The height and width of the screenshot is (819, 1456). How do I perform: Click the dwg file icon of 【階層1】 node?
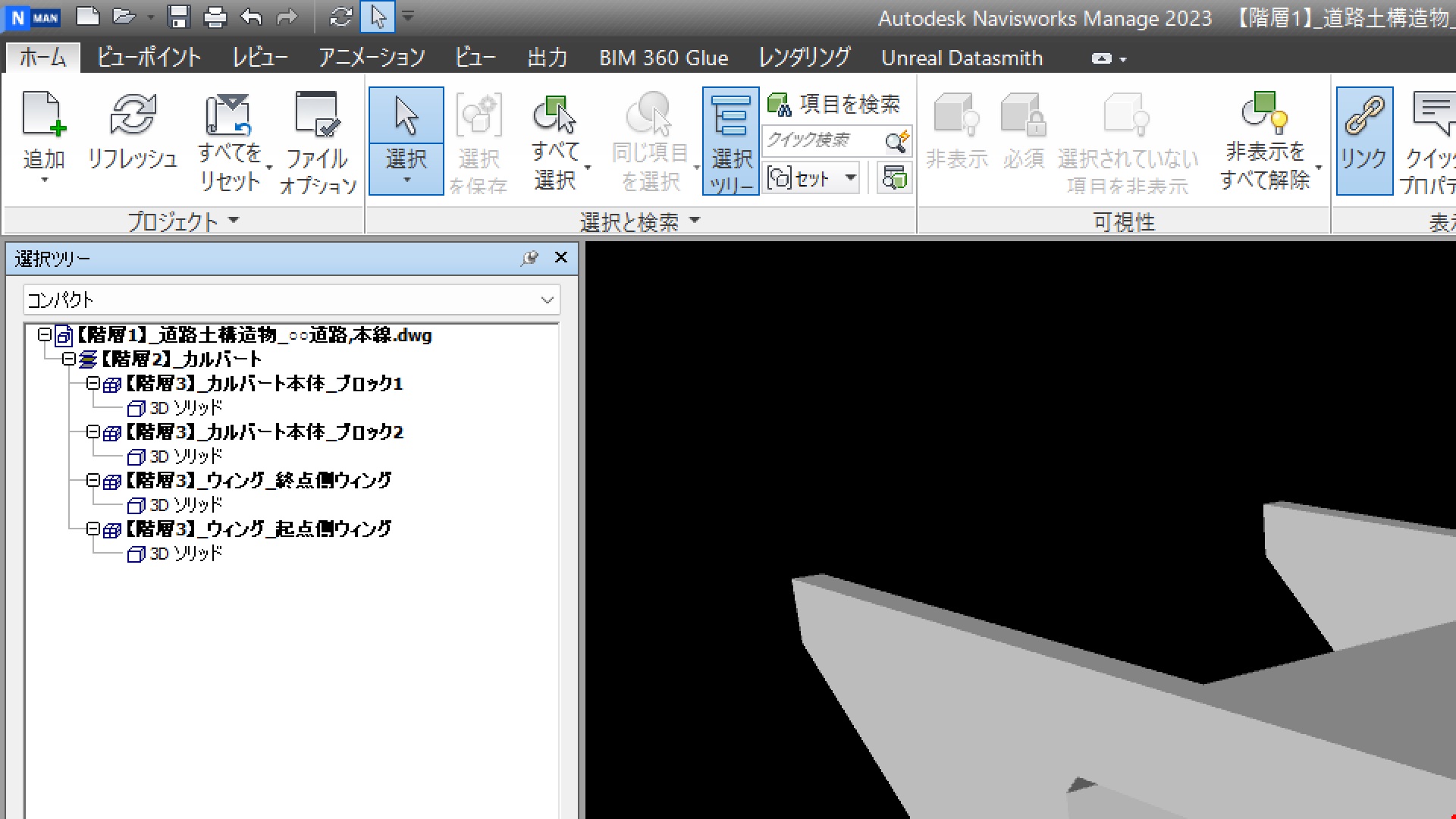coord(64,336)
